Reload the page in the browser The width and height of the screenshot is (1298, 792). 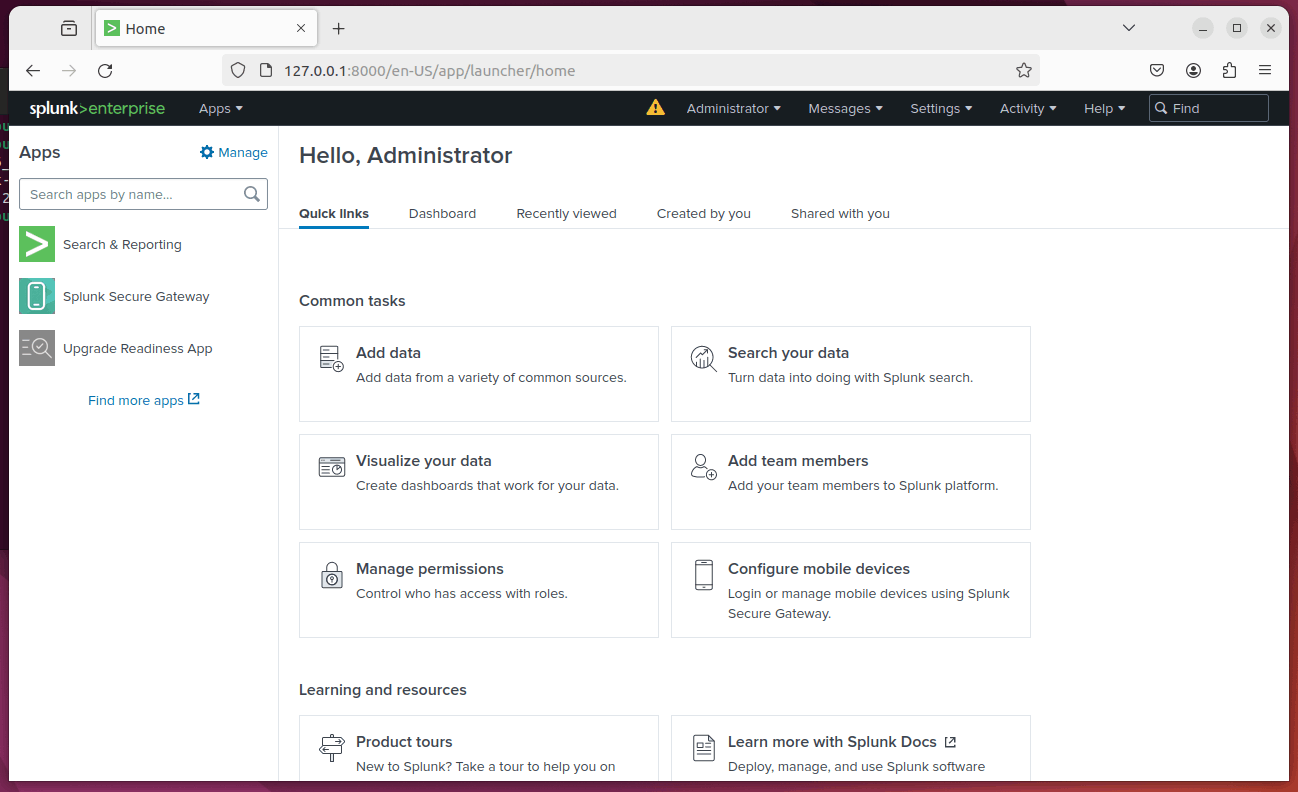[x=105, y=71]
